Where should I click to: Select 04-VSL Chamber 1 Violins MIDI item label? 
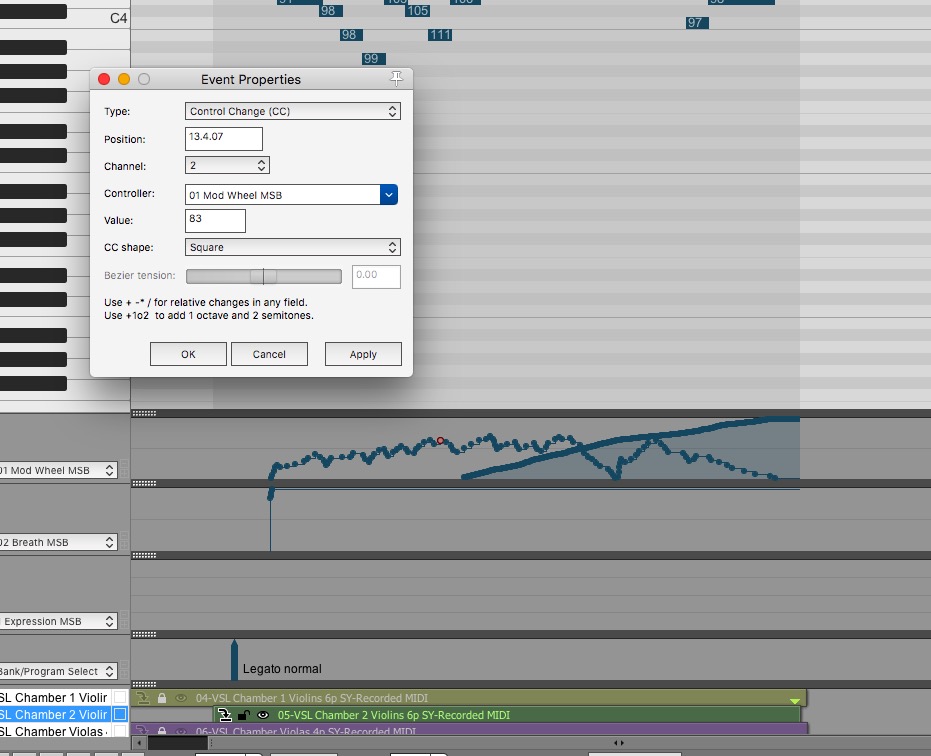tap(312, 698)
